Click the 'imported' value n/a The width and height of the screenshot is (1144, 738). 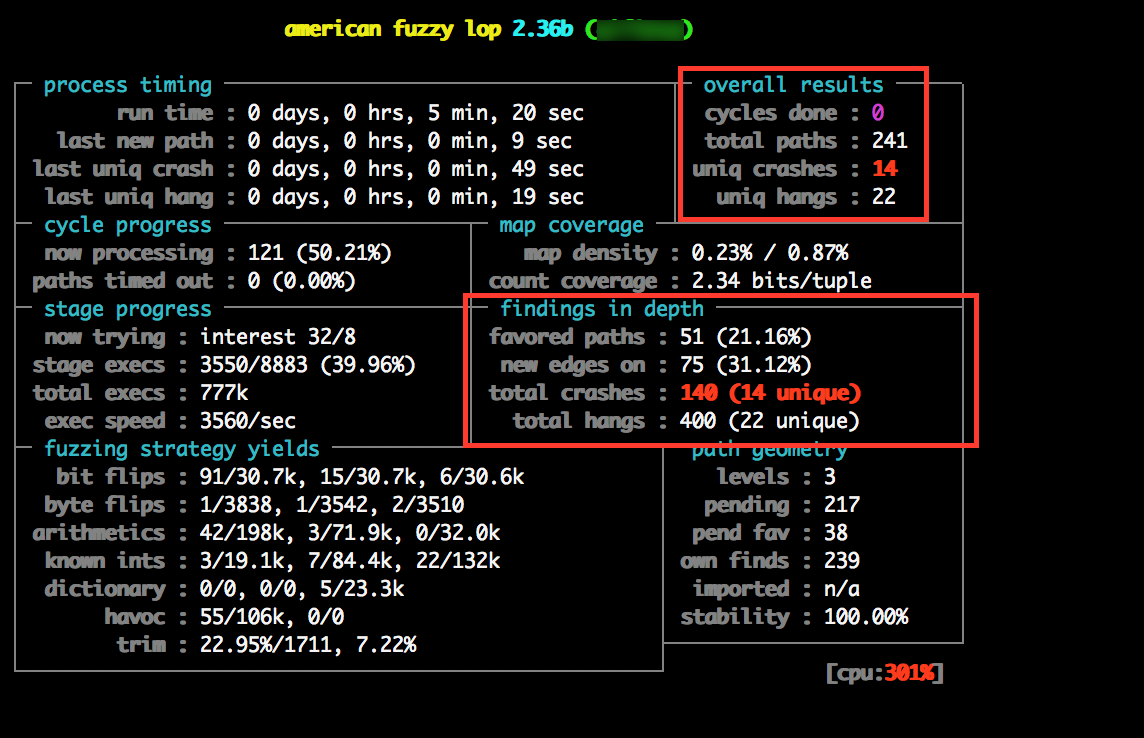[842, 589]
